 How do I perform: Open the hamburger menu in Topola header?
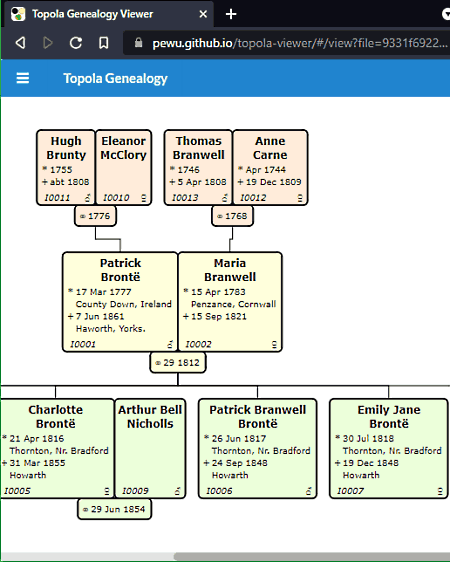point(23,78)
